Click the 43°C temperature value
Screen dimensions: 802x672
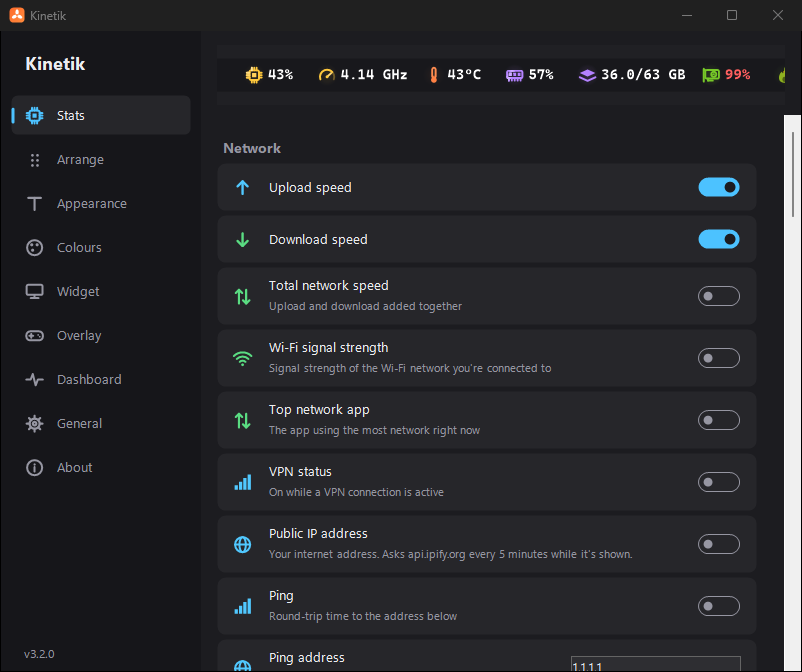point(464,75)
